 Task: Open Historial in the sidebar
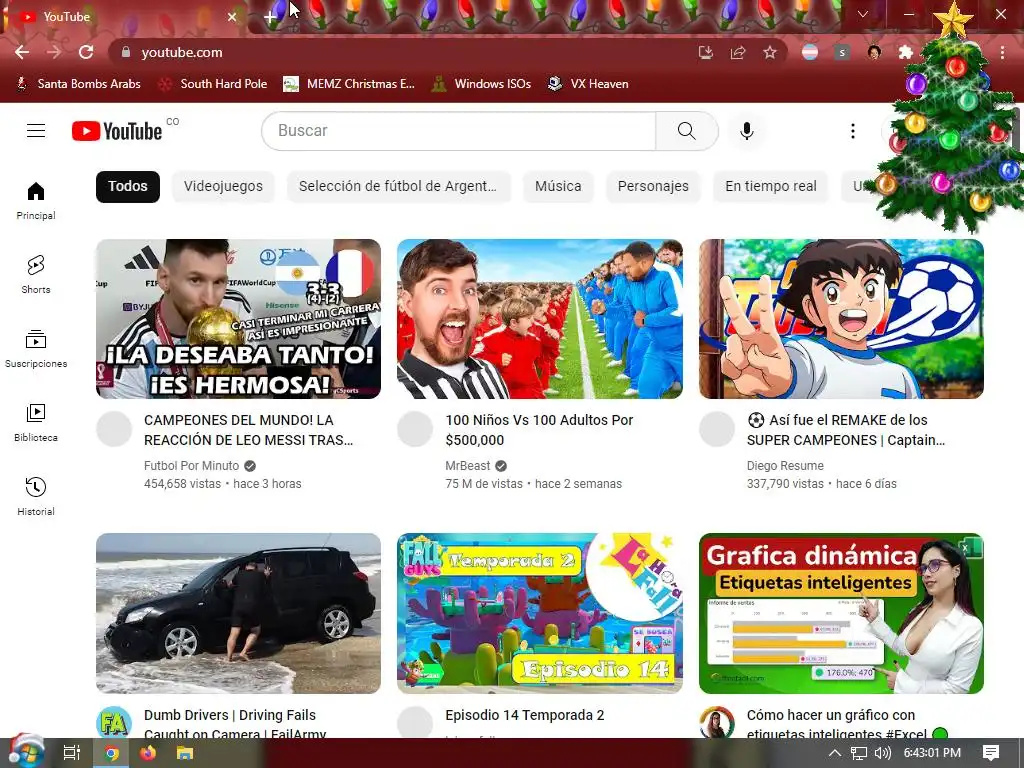tap(36, 496)
